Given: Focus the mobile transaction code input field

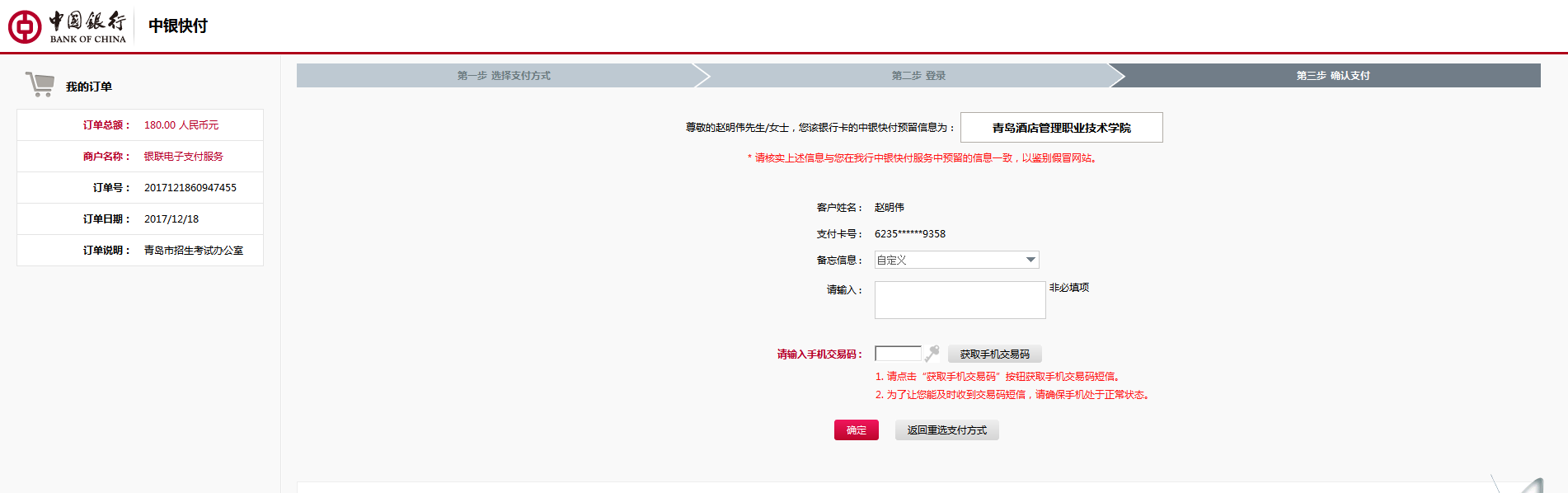Looking at the screenshot, I should coord(898,354).
